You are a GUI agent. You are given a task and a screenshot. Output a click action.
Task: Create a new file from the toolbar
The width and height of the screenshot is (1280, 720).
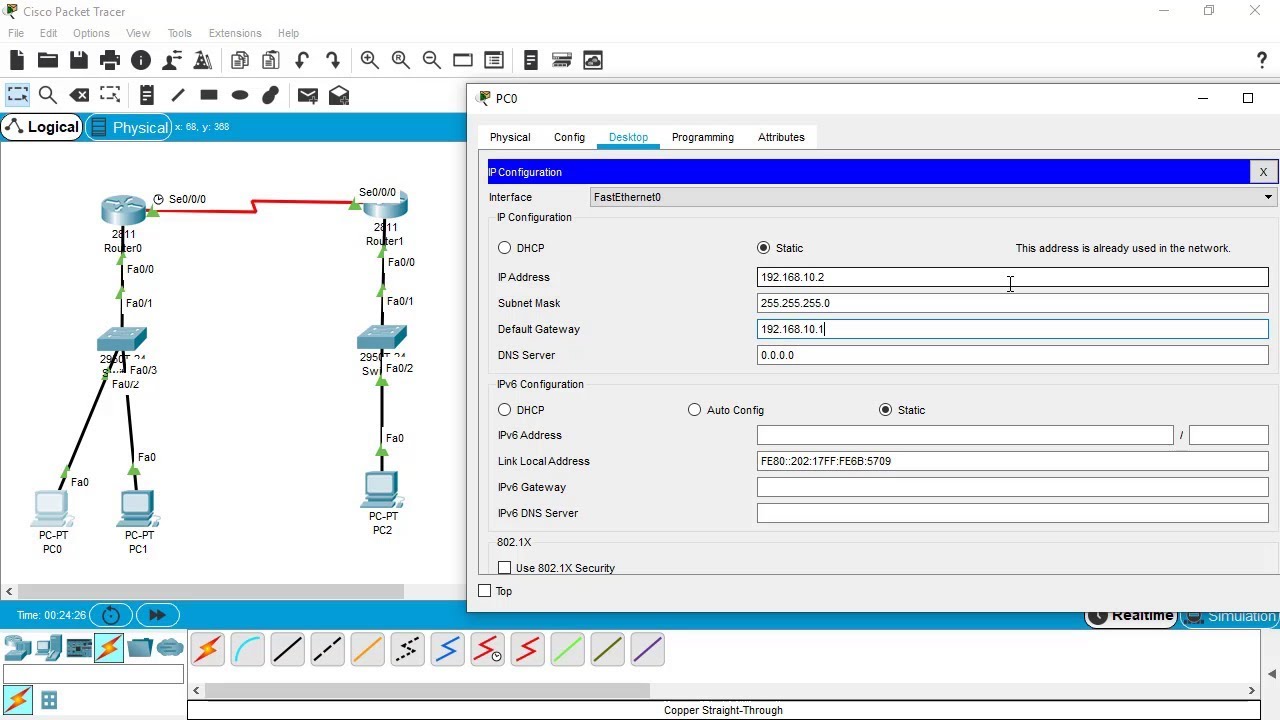click(x=16, y=60)
